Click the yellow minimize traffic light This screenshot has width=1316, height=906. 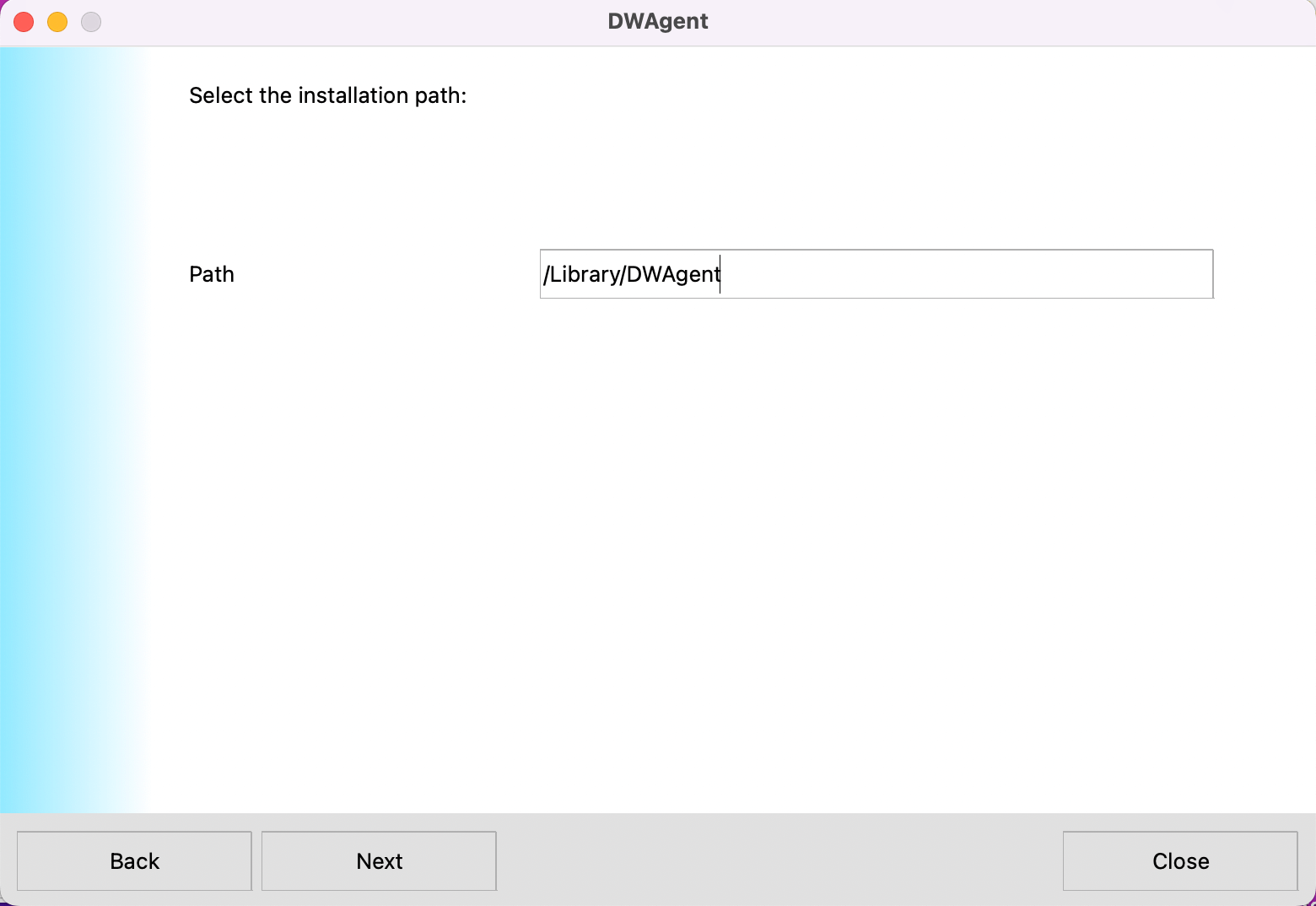click(x=57, y=21)
